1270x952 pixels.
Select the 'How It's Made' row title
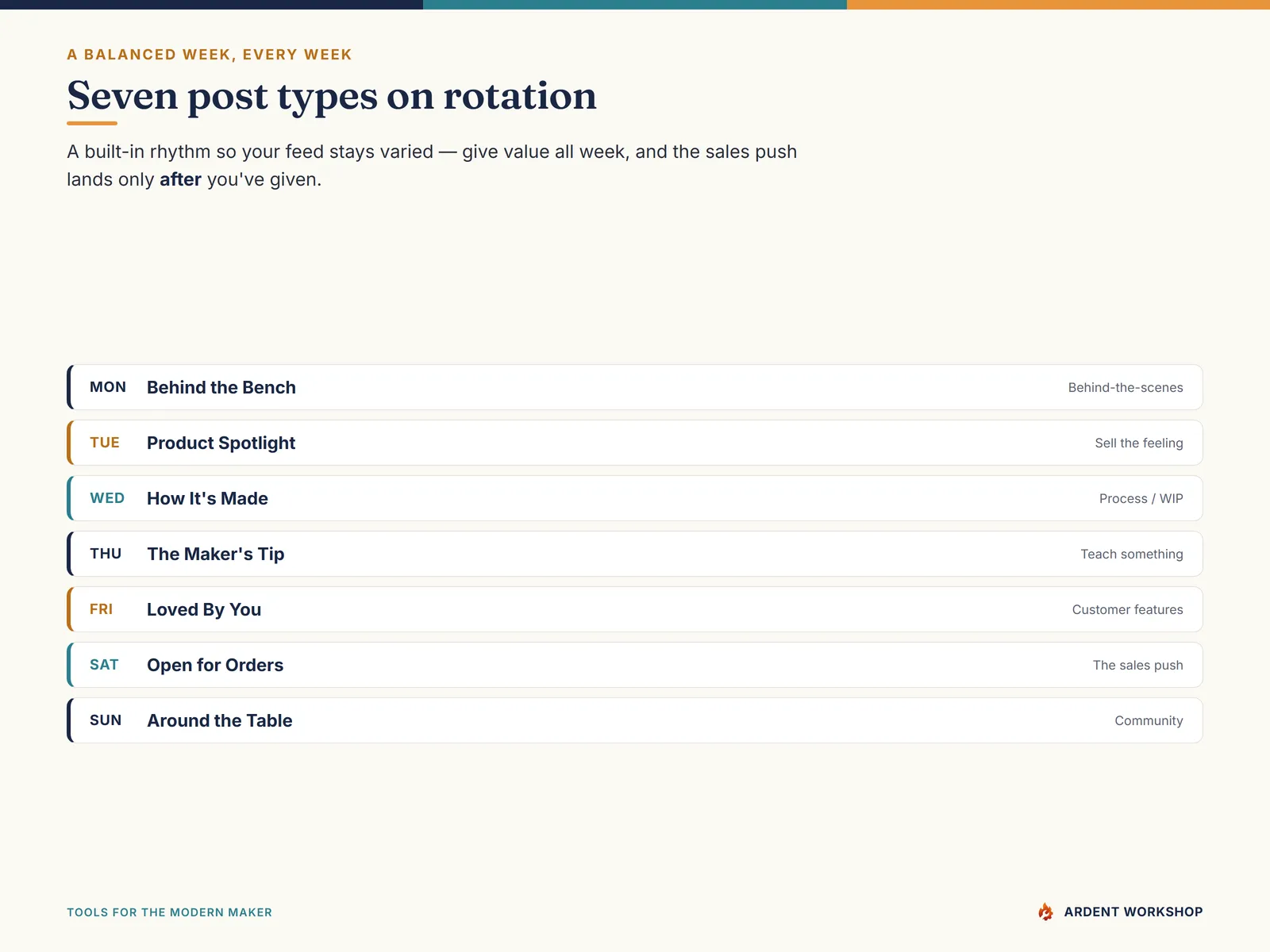pos(207,498)
